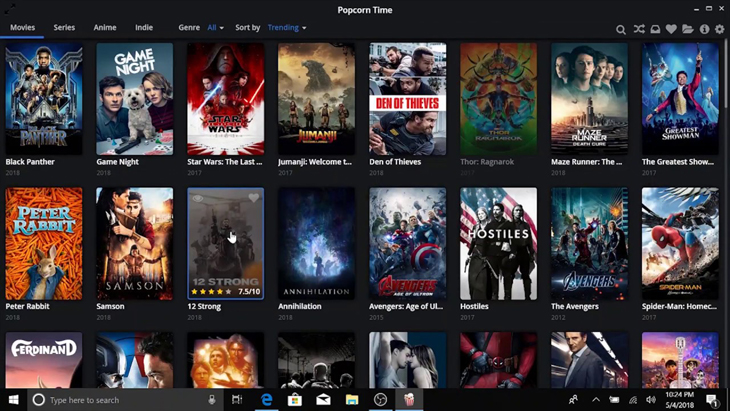Open the Hostiles poster
The height and width of the screenshot is (411, 730).
click(x=499, y=243)
